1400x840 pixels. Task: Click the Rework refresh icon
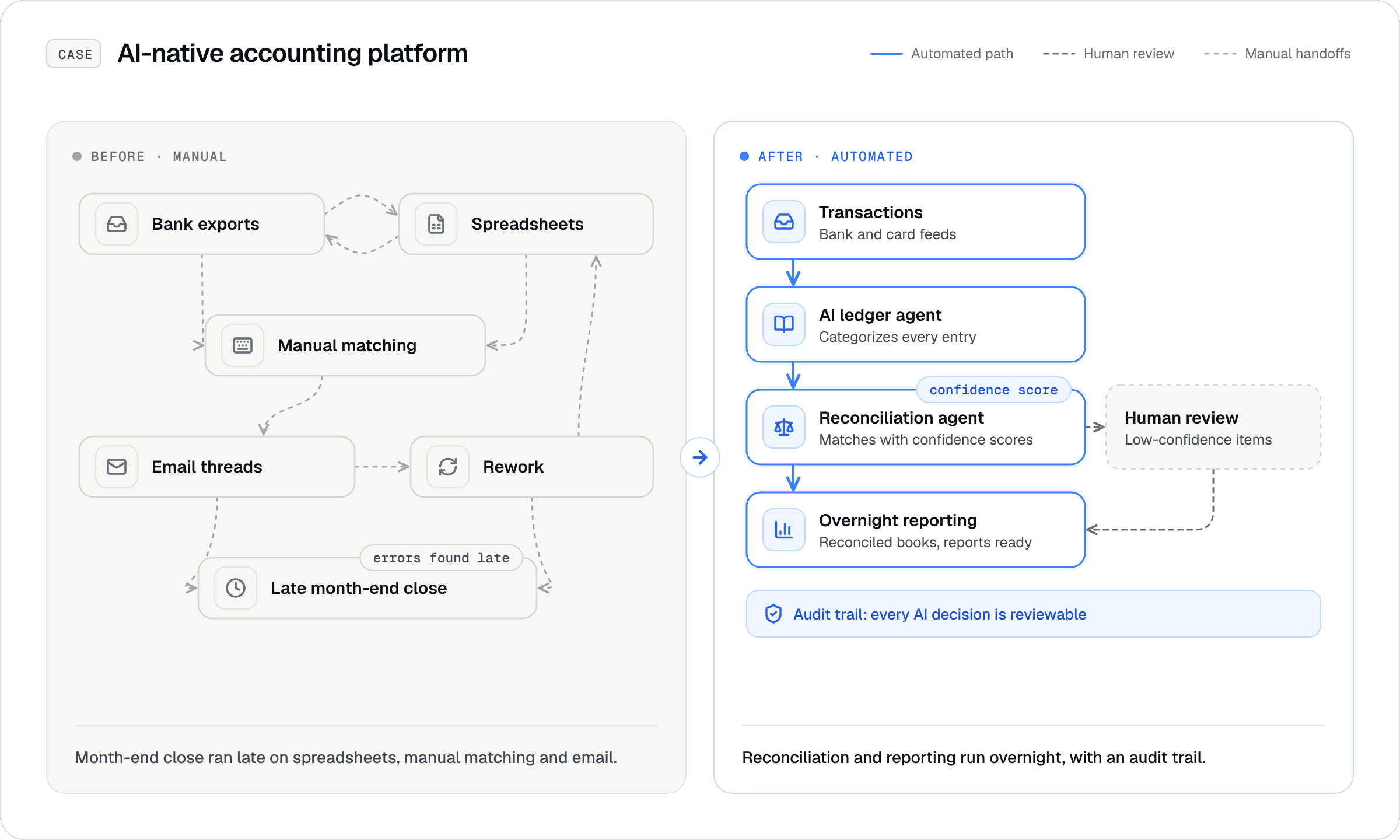[x=448, y=467]
